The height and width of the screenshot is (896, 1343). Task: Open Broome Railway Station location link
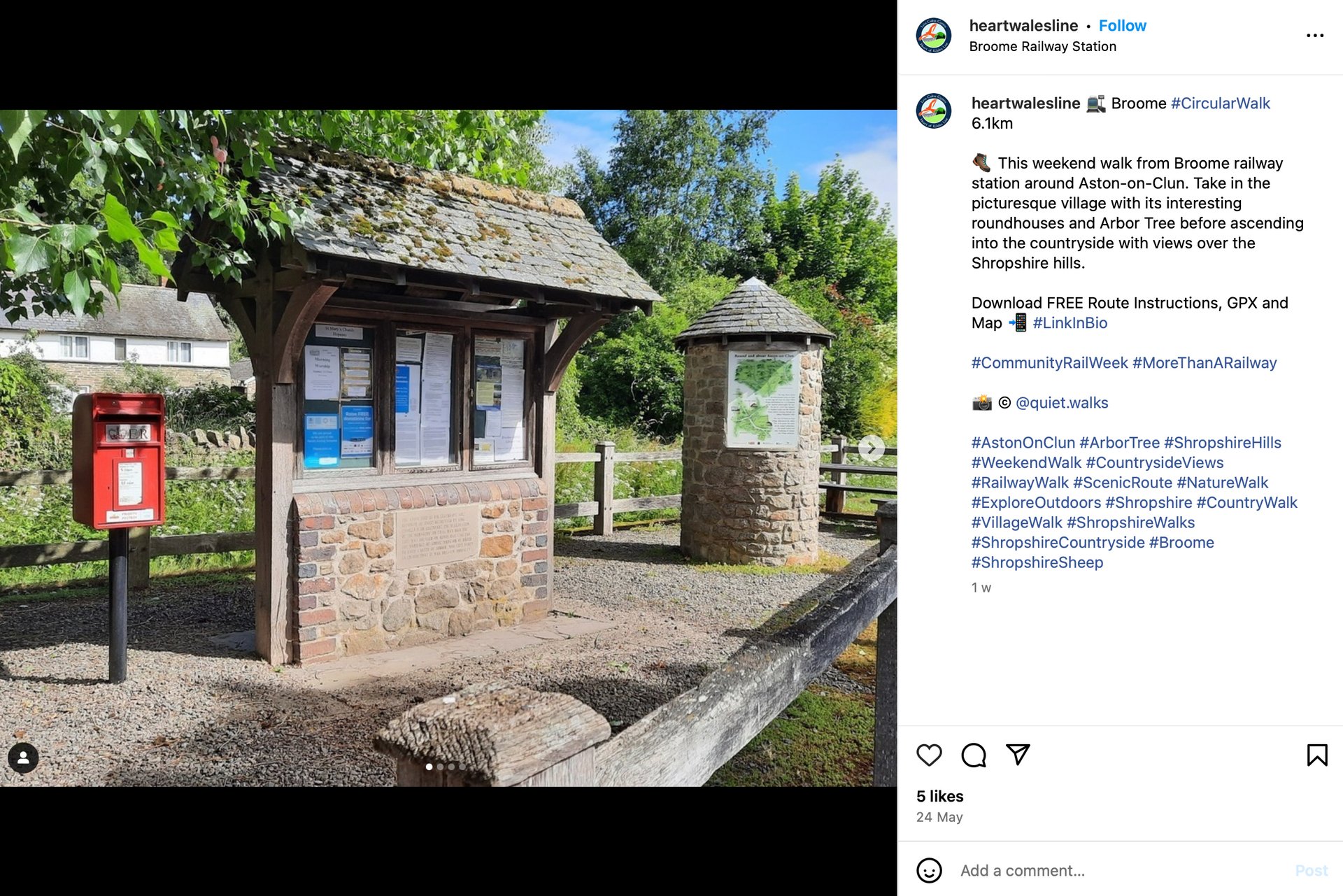click(x=1042, y=47)
